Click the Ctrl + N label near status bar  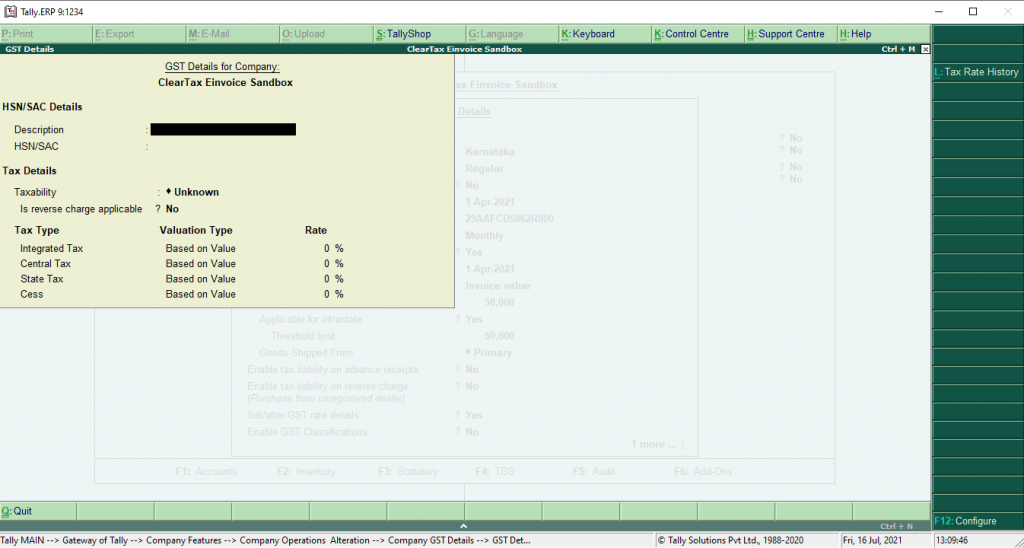click(897, 526)
